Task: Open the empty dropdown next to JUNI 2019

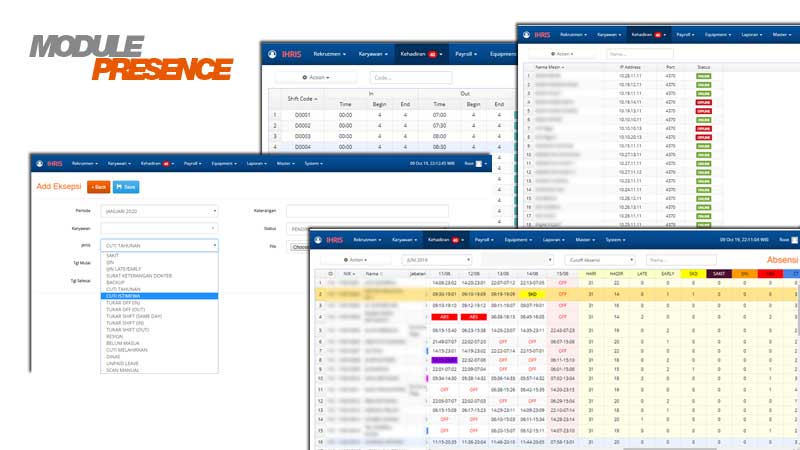Action: 518,260
